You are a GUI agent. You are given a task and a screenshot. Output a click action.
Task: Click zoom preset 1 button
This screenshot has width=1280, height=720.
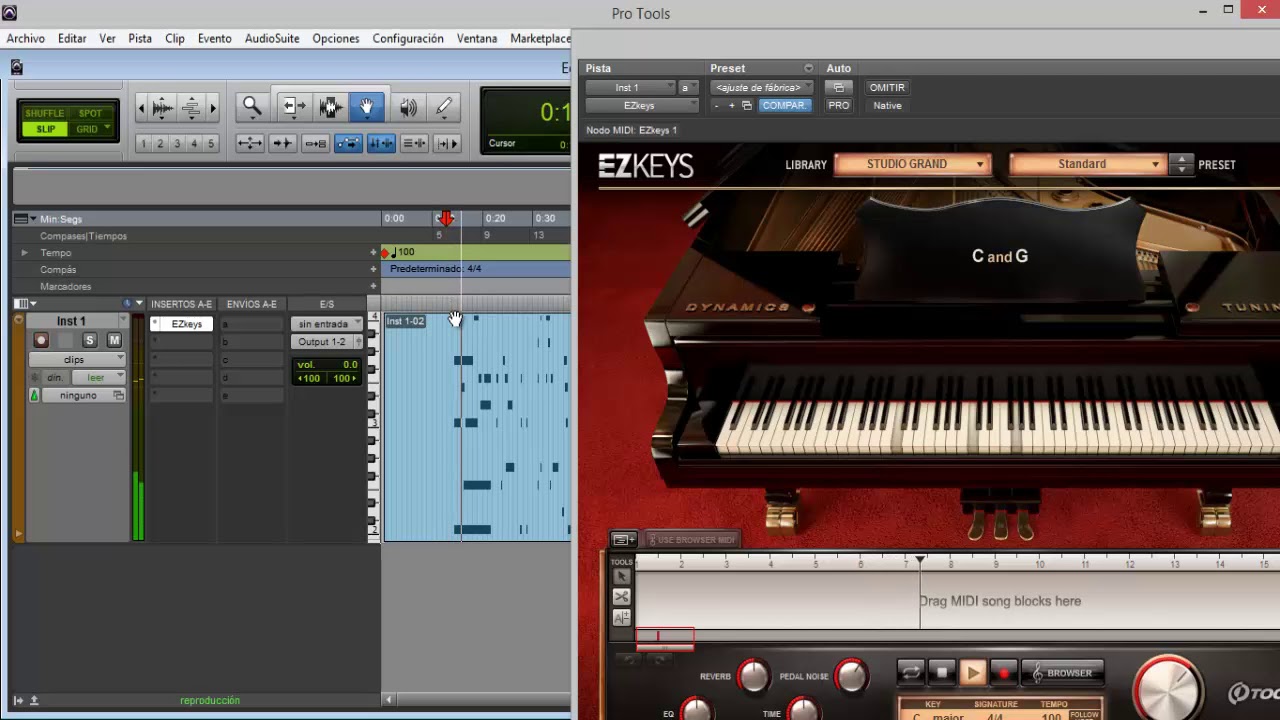pos(144,144)
